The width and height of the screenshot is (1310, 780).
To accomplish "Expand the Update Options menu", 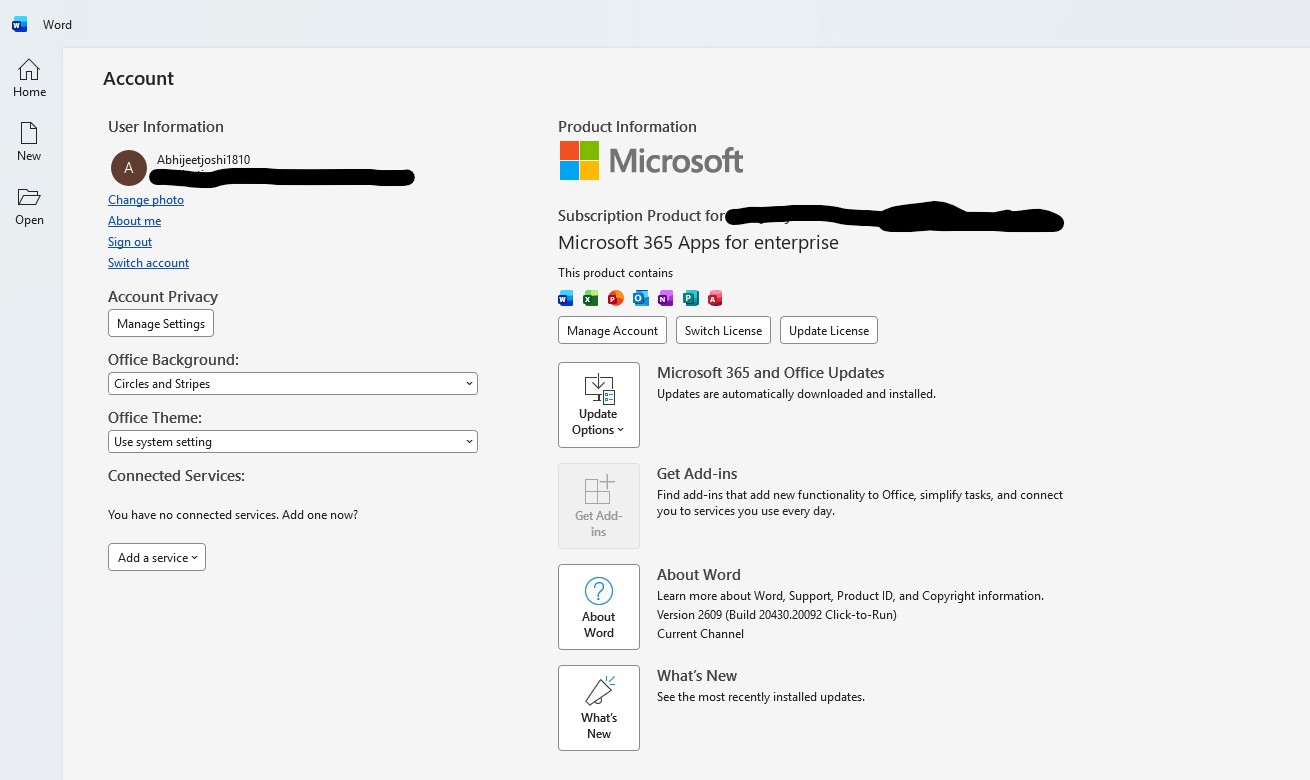I will [x=599, y=405].
